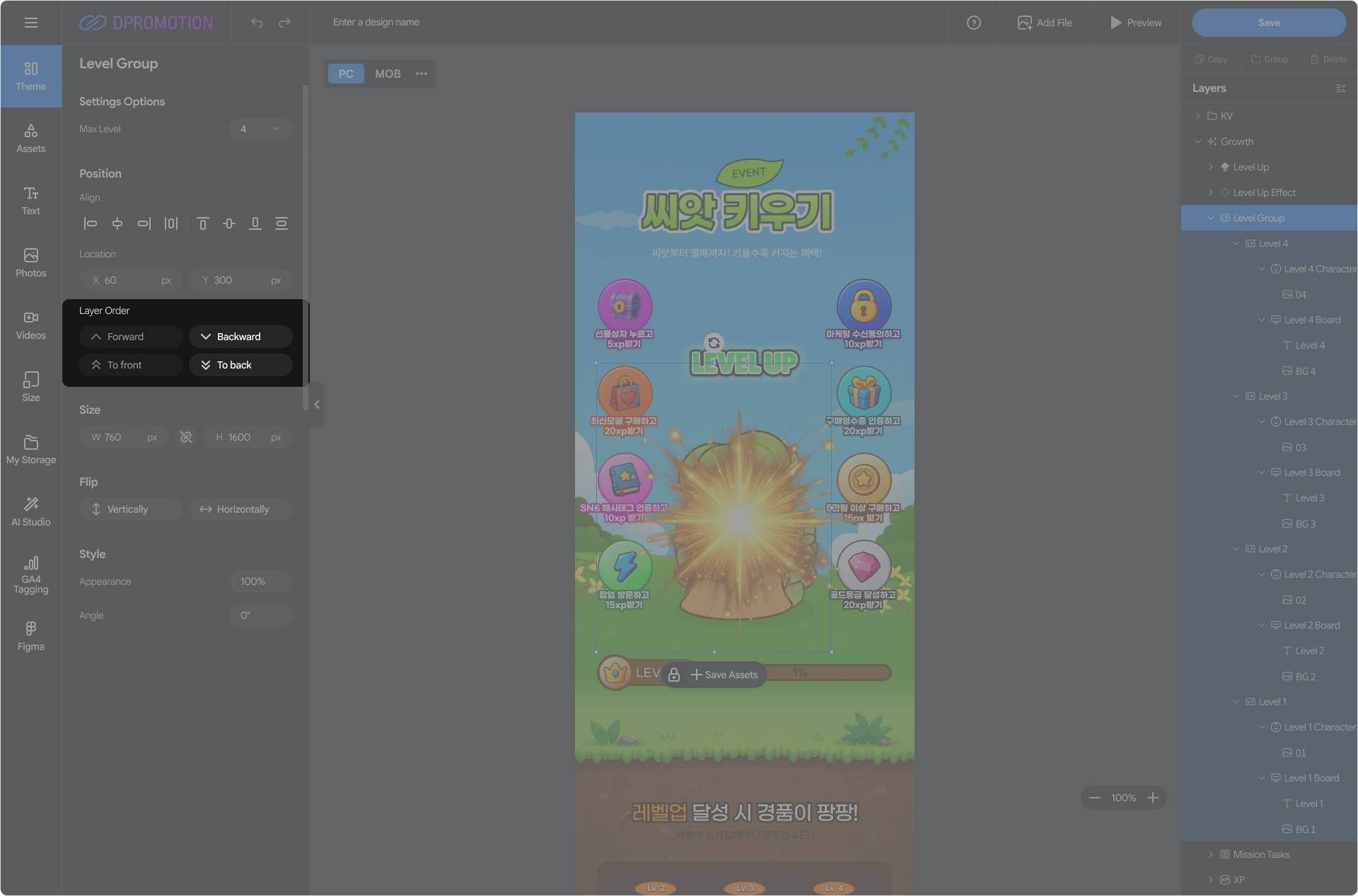Click Save Assets on the canvas
The image size is (1358, 896).
point(724,675)
